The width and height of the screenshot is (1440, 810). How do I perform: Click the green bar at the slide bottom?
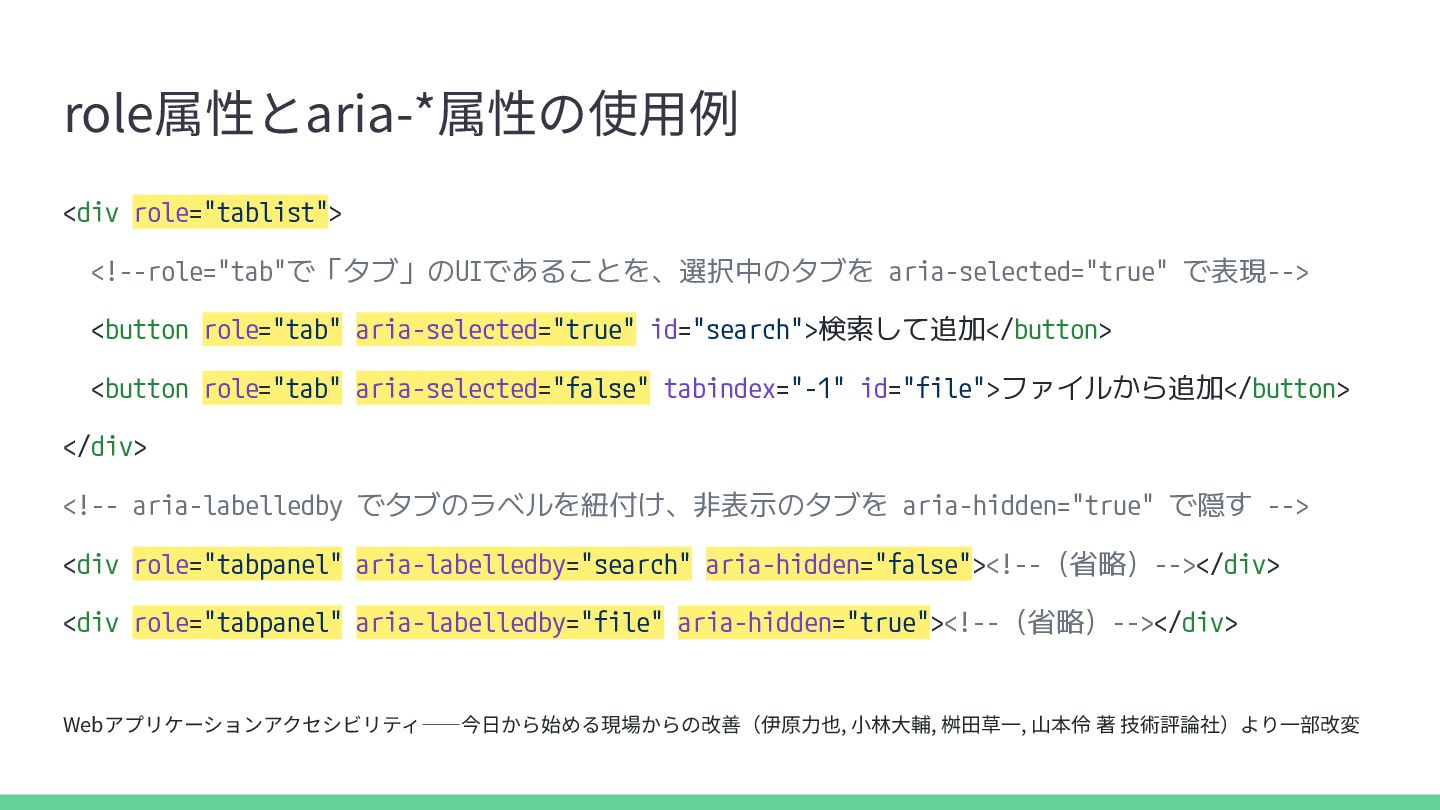pyautogui.click(x=720, y=802)
